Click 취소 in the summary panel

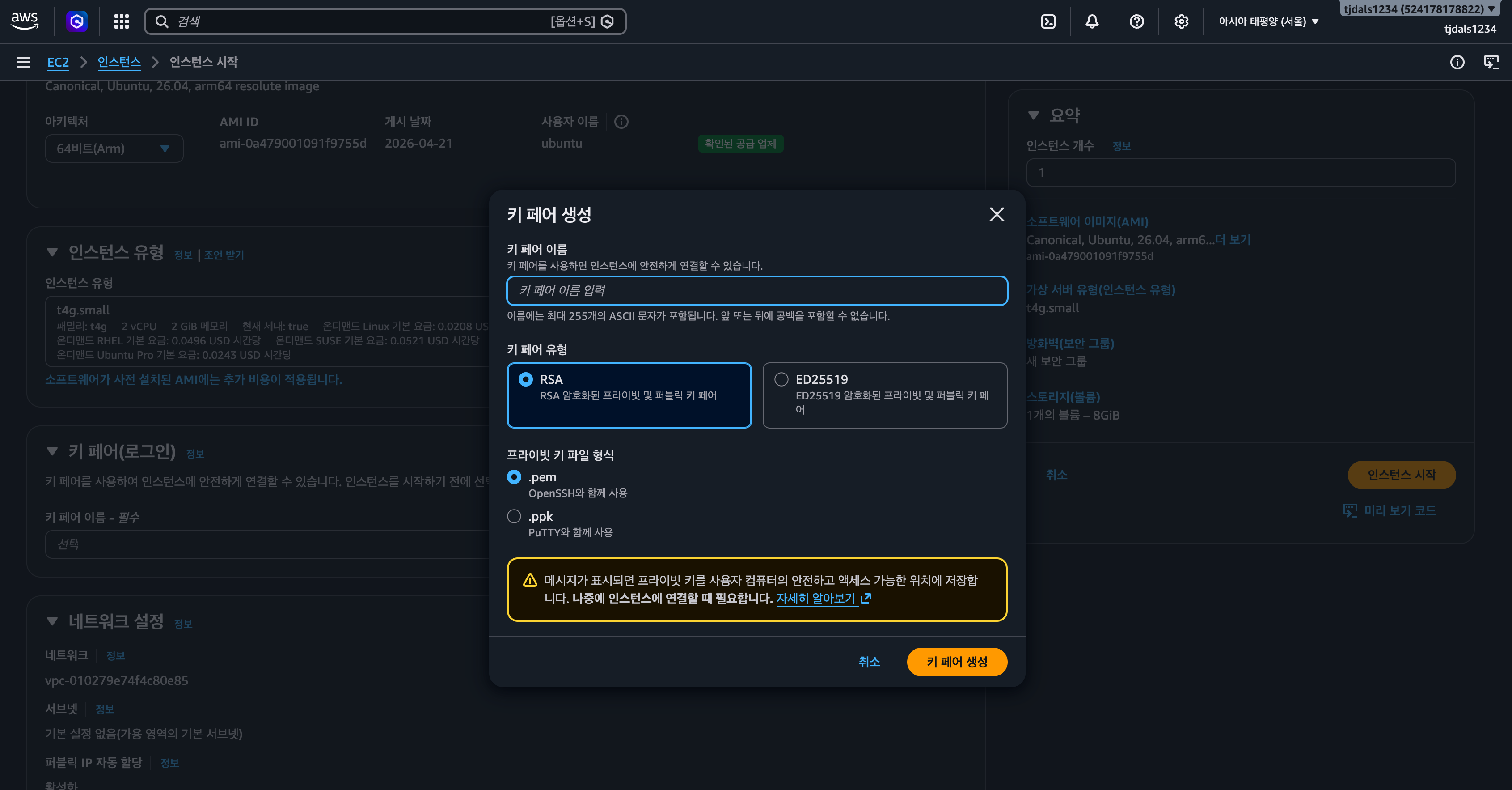pyautogui.click(x=1056, y=475)
